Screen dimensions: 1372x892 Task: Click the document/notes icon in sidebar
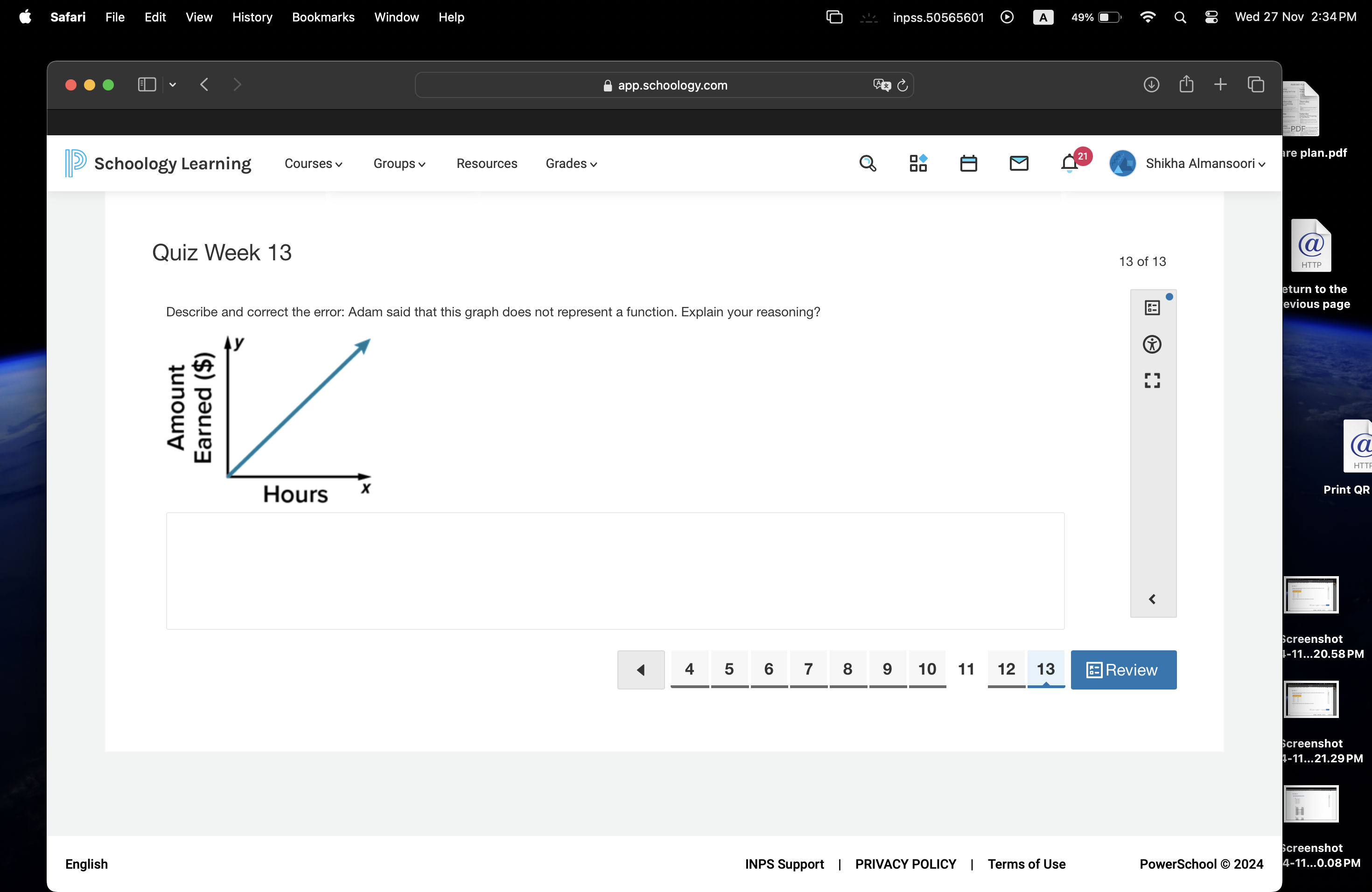click(x=1152, y=308)
